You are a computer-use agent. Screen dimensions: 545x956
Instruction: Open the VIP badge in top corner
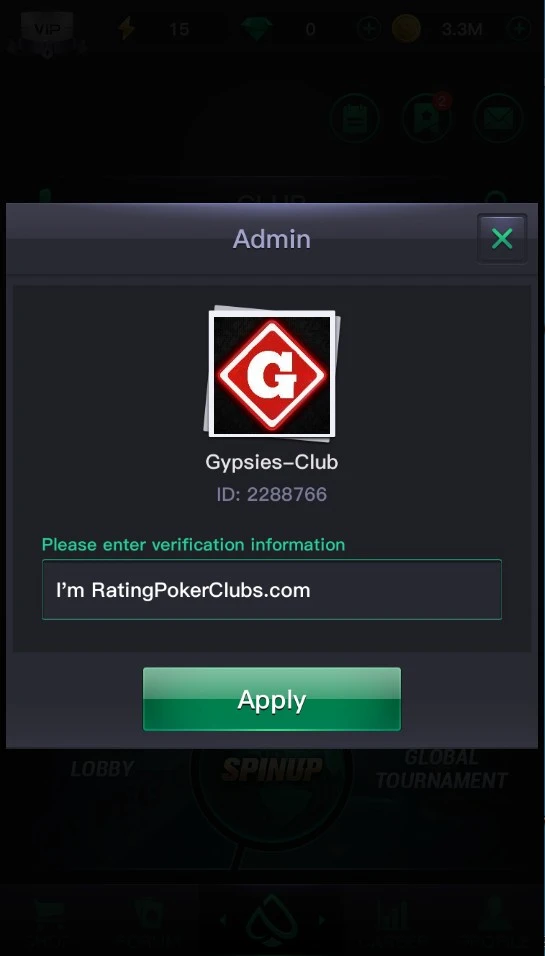pos(47,32)
